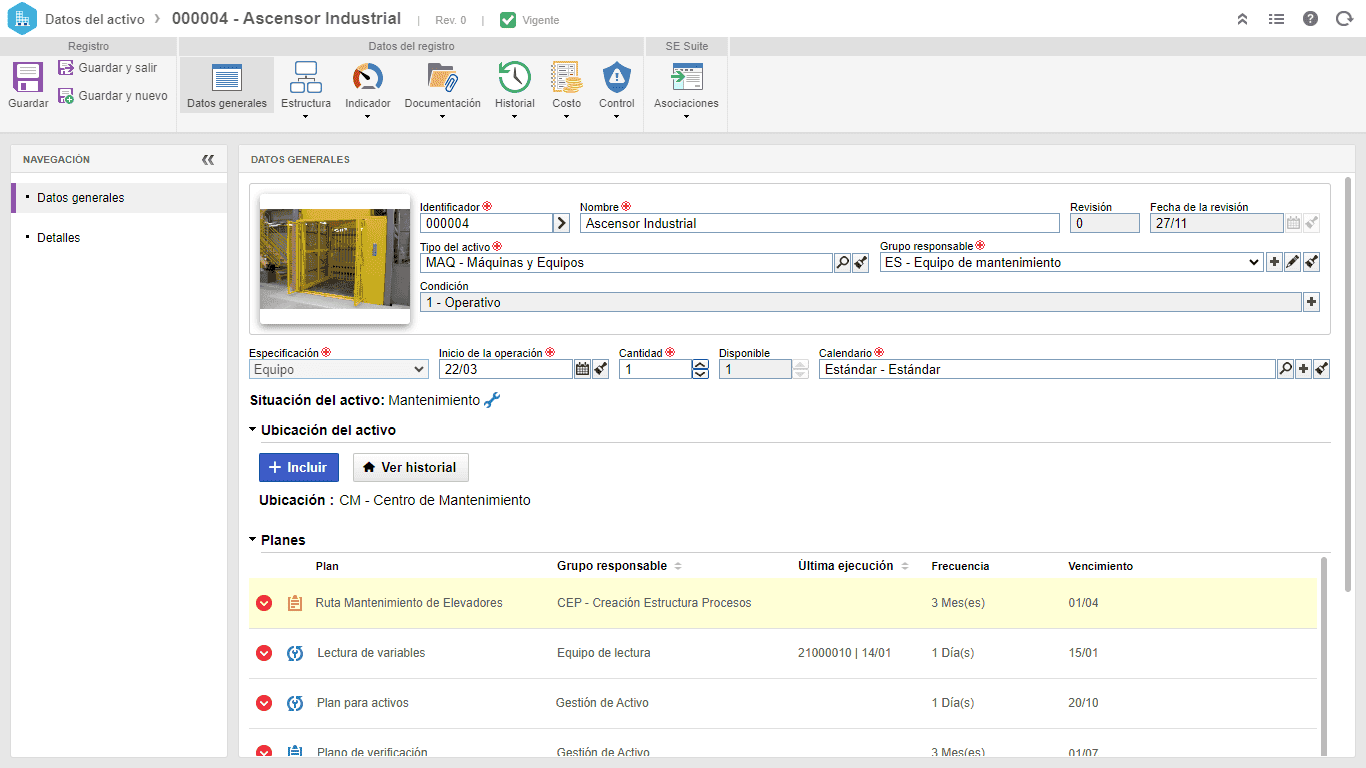1366x768 pixels.
Task: Click the Cantidad spinner arrows
Action: pos(700,369)
